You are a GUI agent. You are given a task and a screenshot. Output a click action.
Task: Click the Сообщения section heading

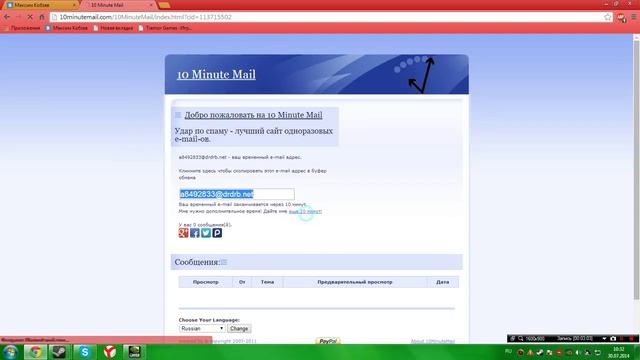point(197,262)
